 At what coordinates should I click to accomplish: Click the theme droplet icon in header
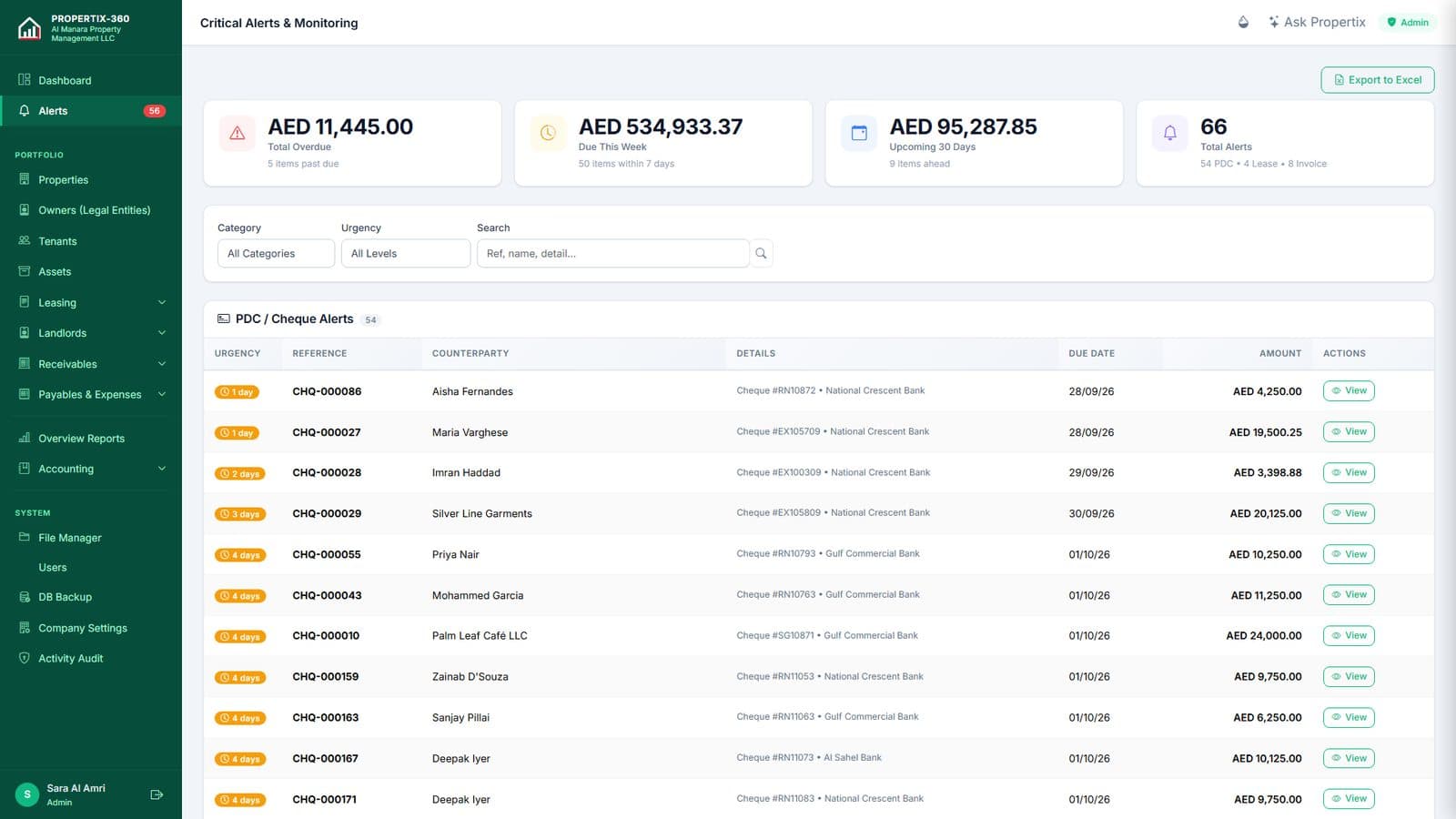click(1243, 22)
